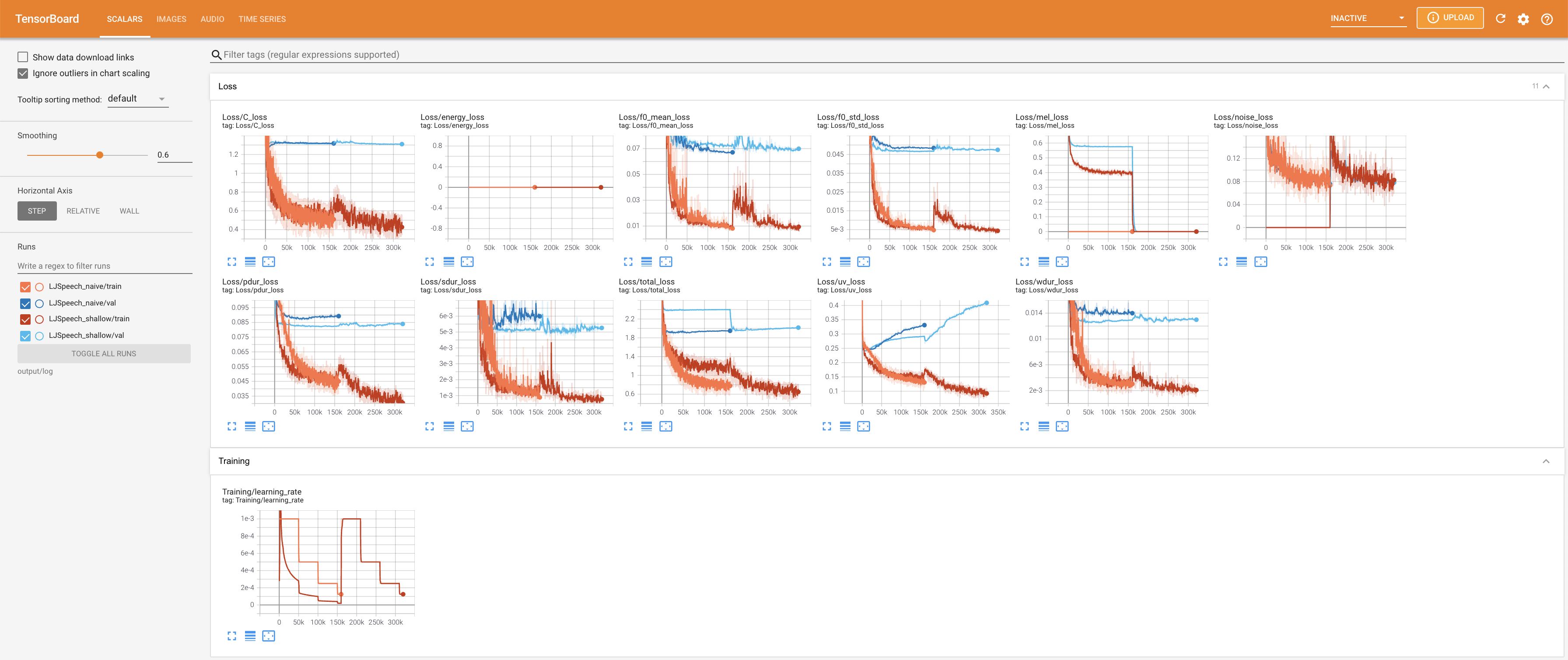This screenshot has width=1568, height=660.
Task: Click the reload data refresh icon
Action: click(x=1501, y=18)
